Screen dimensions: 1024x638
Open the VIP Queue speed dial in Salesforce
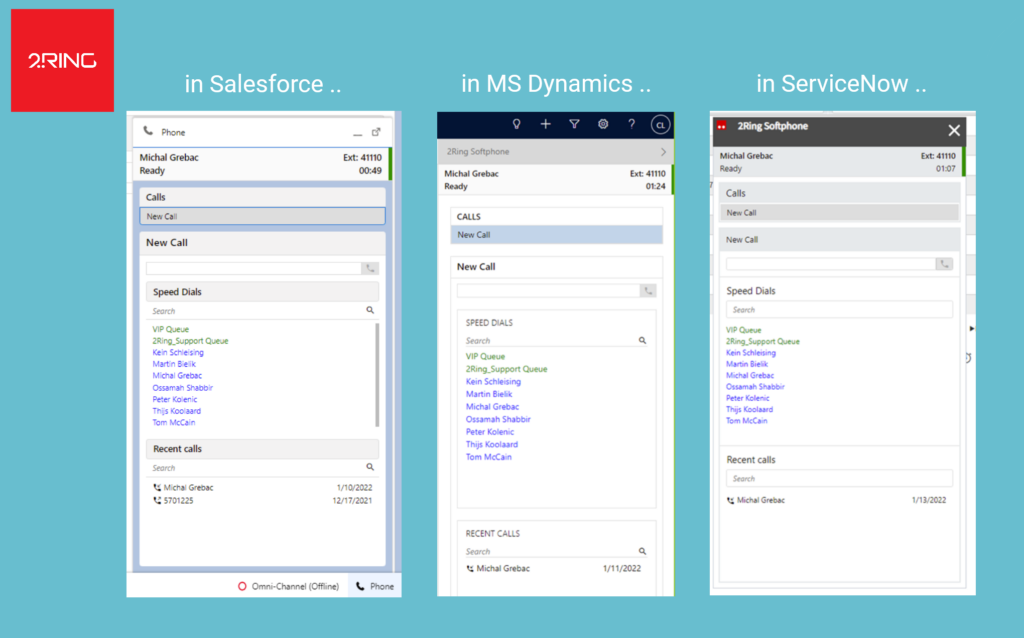tap(170, 328)
